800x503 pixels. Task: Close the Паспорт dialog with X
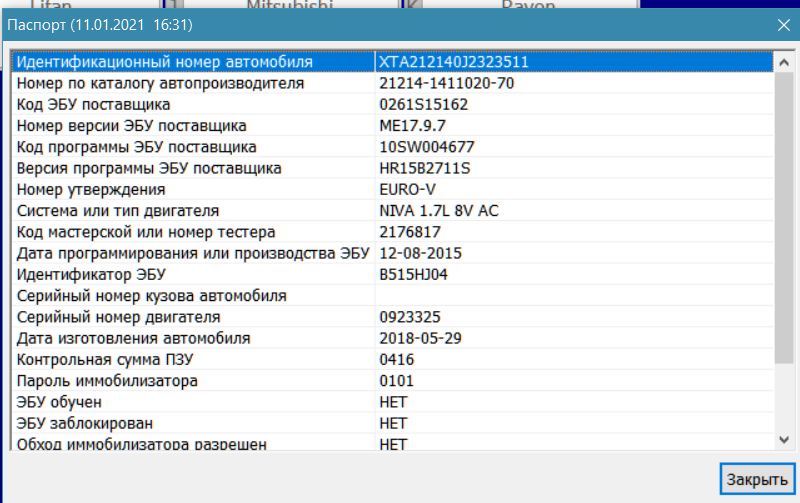(782, 23)
